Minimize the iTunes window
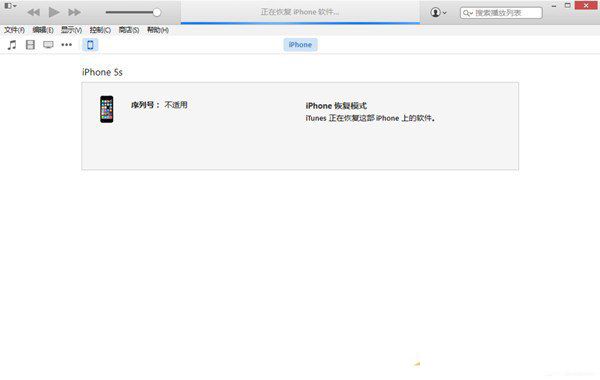Screen dimensions: 600x380 554,6
